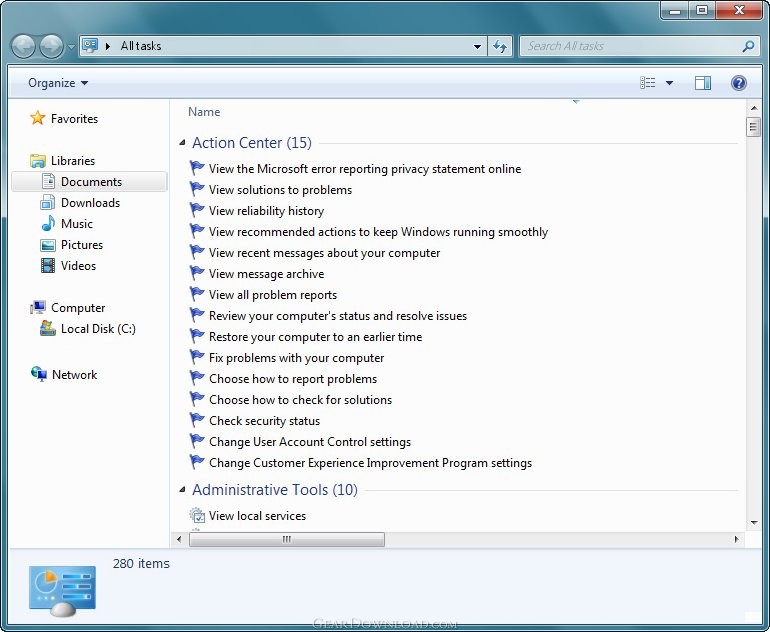Open the Organize menu
The image size is (770, 632).
[x=58, y=83]
